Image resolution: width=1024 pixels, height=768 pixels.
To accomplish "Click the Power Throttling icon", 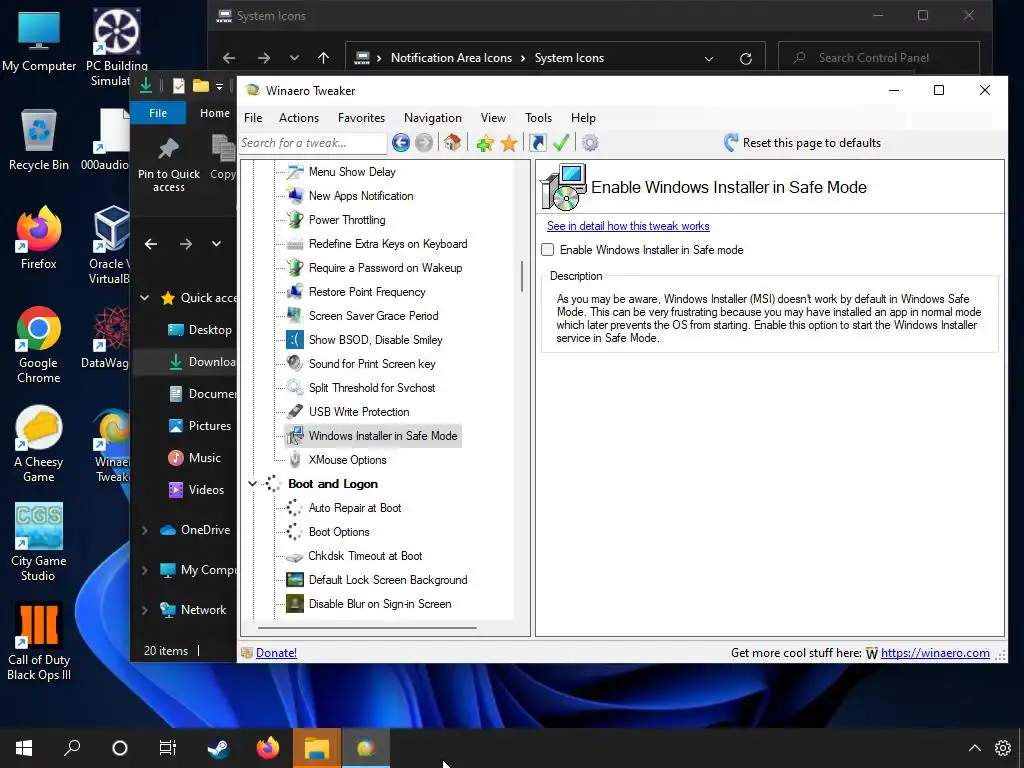I will [x=295, y=219].
